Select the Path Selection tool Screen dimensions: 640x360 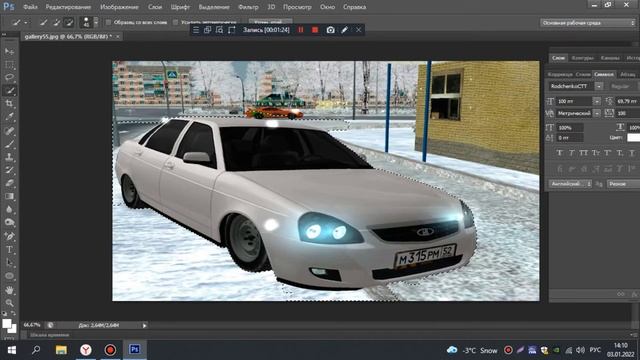tap(9, 262)
